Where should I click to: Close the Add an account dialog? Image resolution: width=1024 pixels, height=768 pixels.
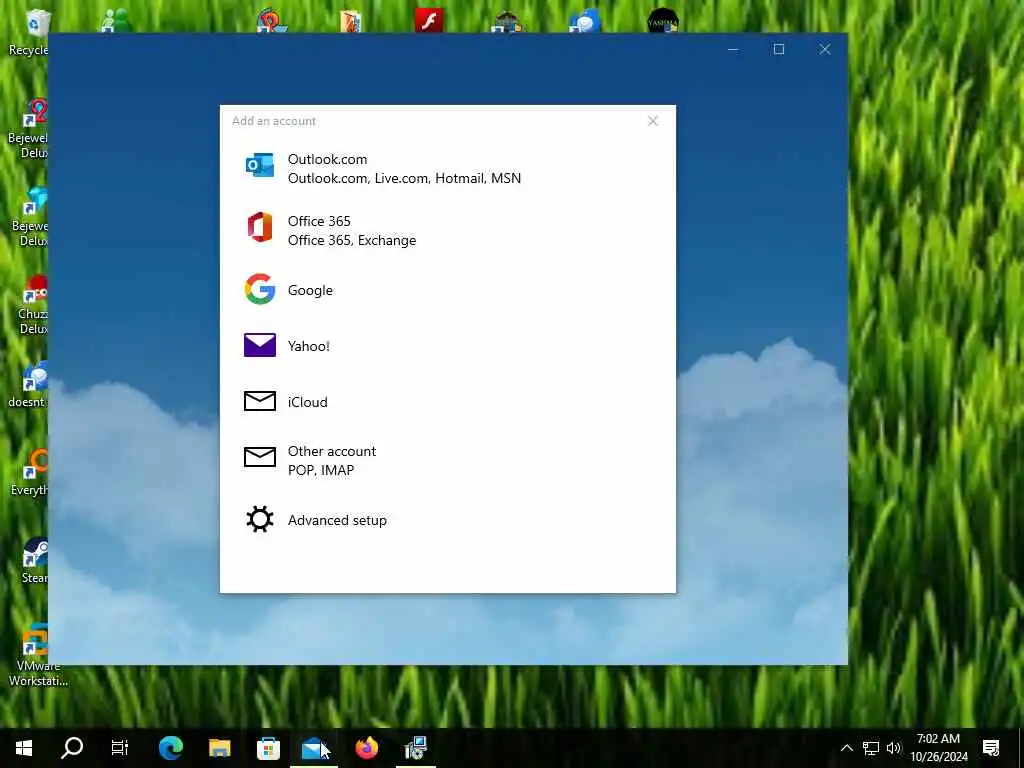[652, 121]
